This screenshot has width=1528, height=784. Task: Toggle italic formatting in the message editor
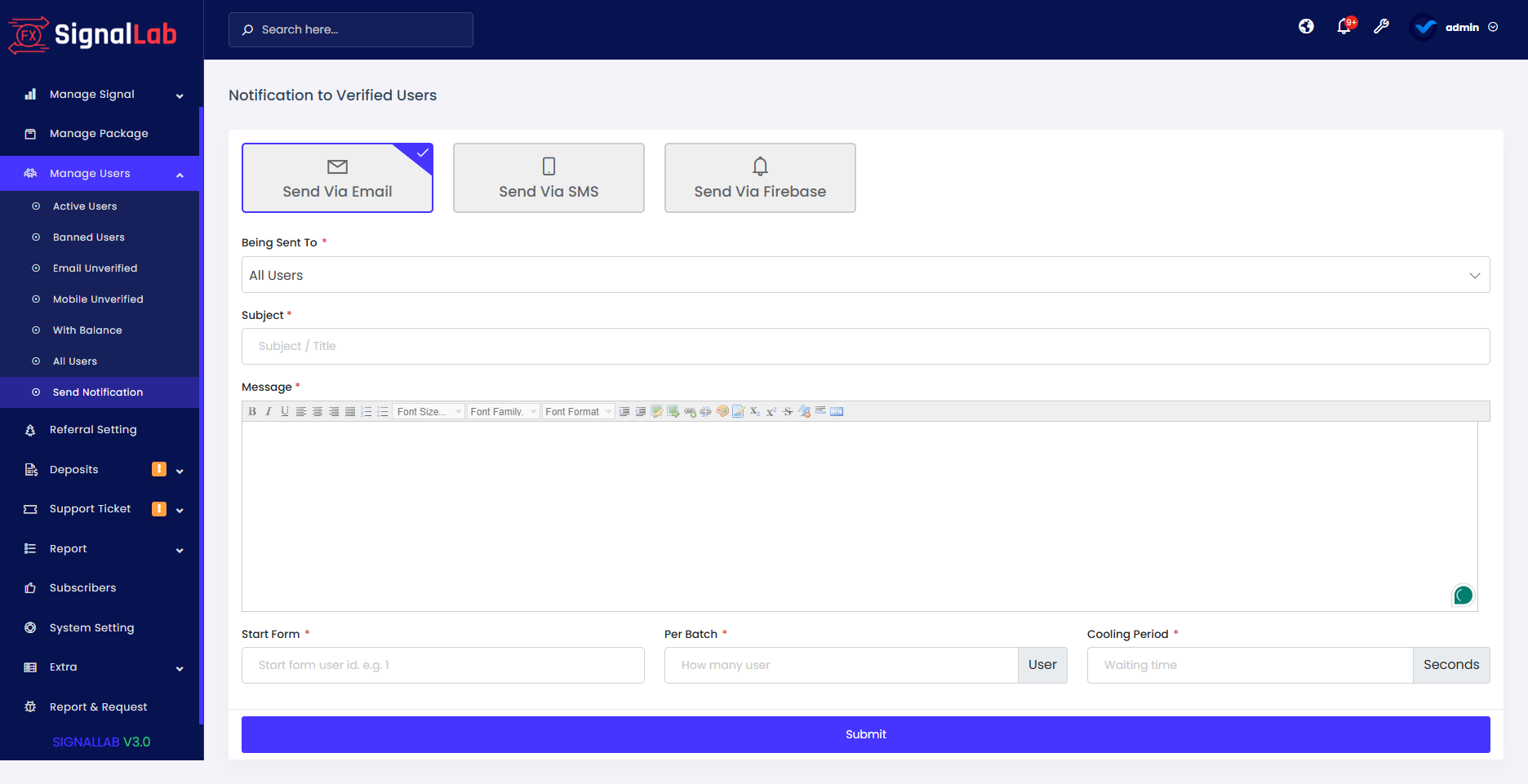pyautogui.click(x=269, y=411)
